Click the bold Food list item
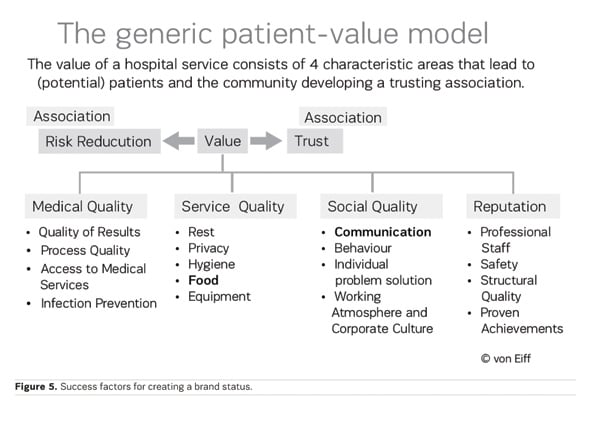This screenshot has height=432, width=591. pos(203,280)
